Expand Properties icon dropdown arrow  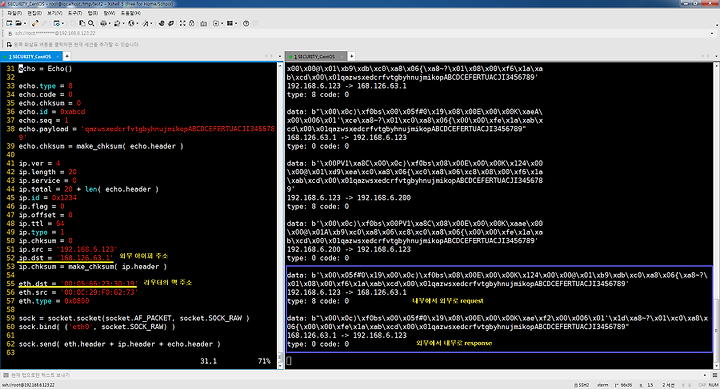63,23
